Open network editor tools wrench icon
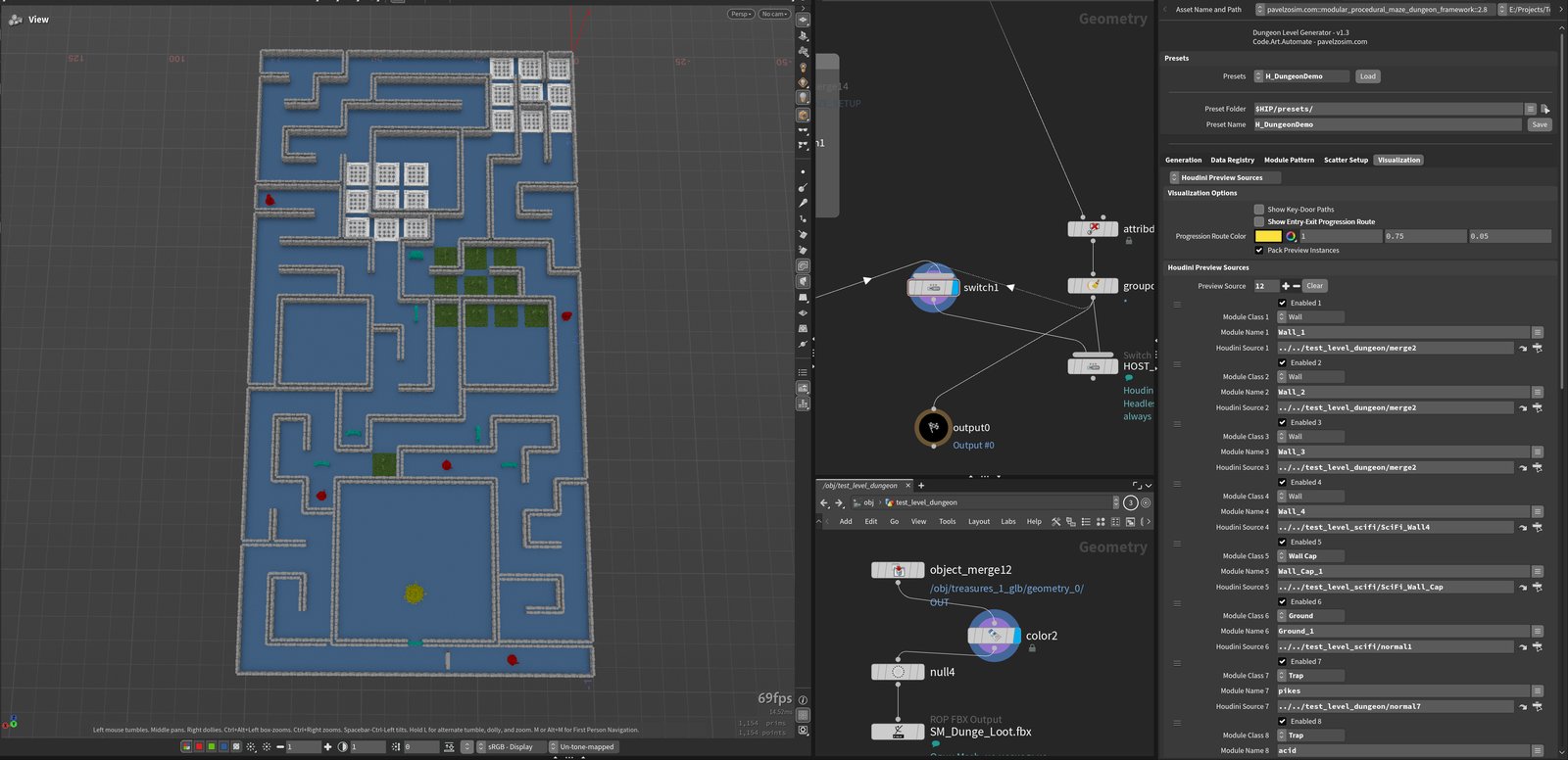1568x760 pixels. coord(1056,522)
